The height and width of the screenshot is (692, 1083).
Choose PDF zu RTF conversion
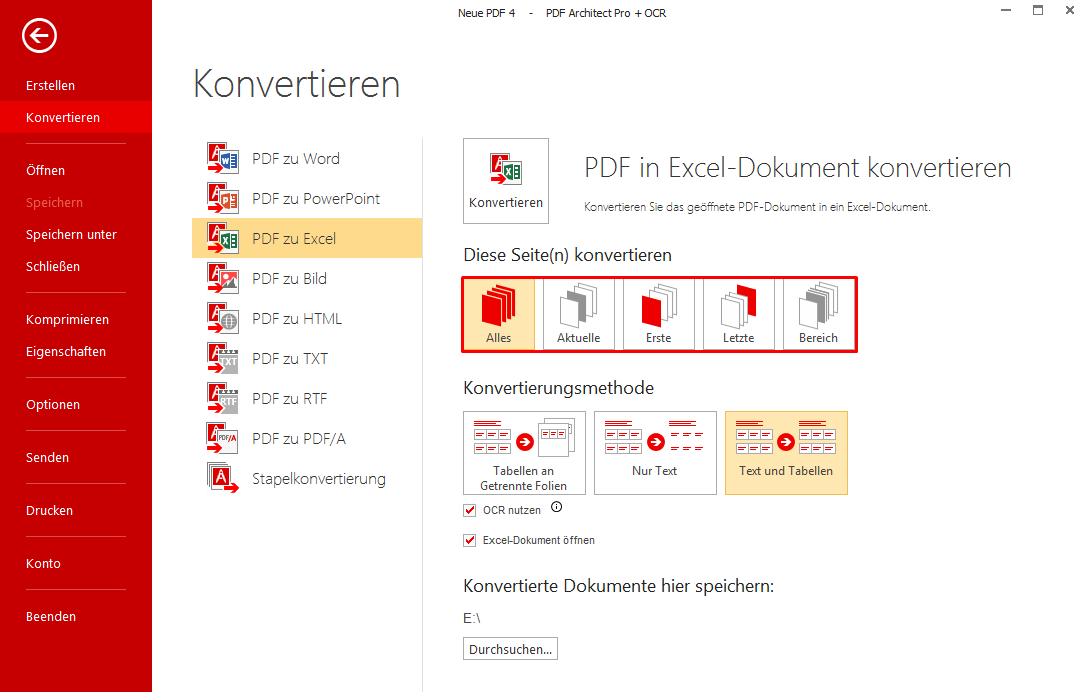[307, 398]
